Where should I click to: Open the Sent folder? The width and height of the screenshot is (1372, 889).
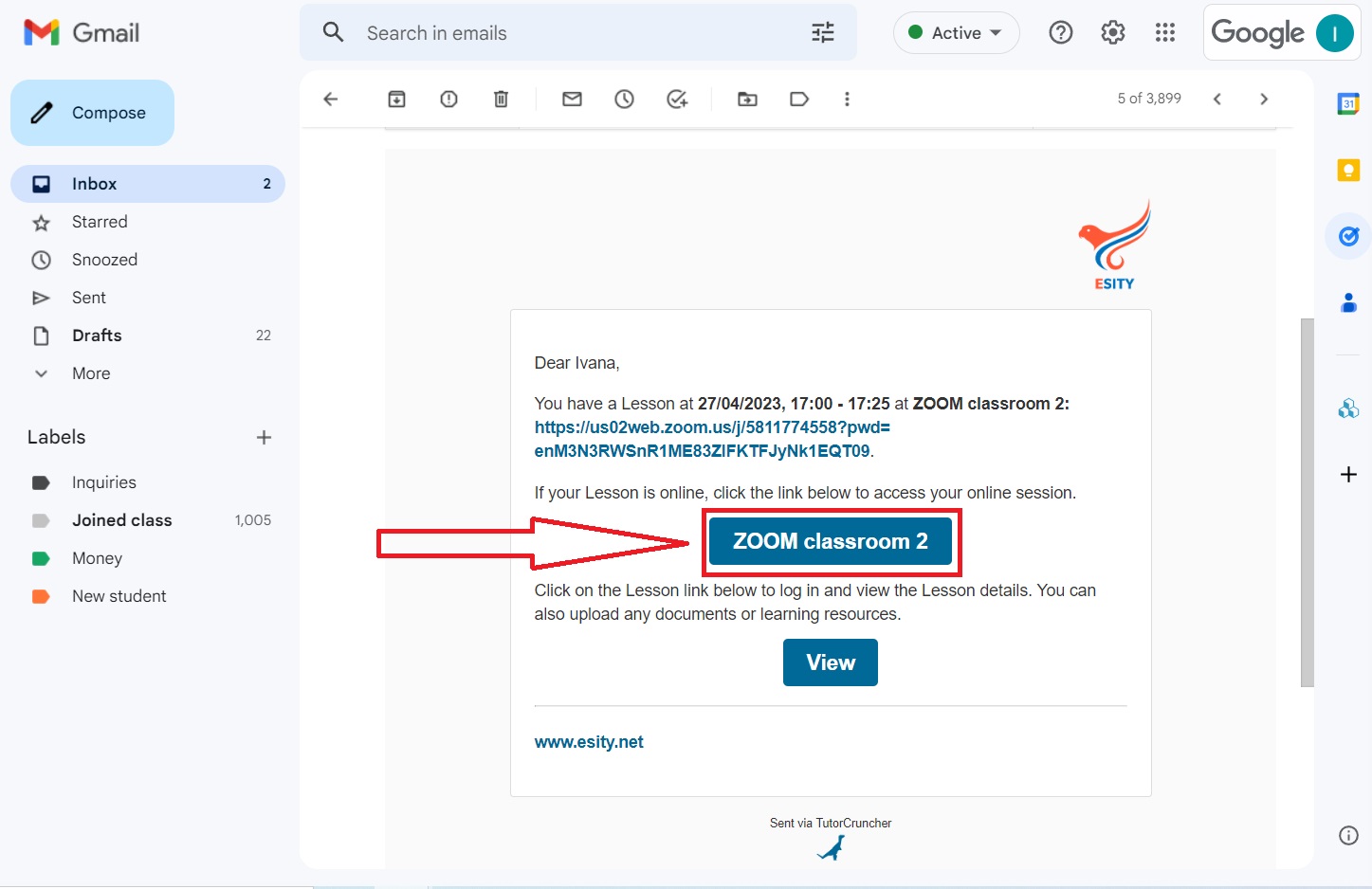click(148, 298)
